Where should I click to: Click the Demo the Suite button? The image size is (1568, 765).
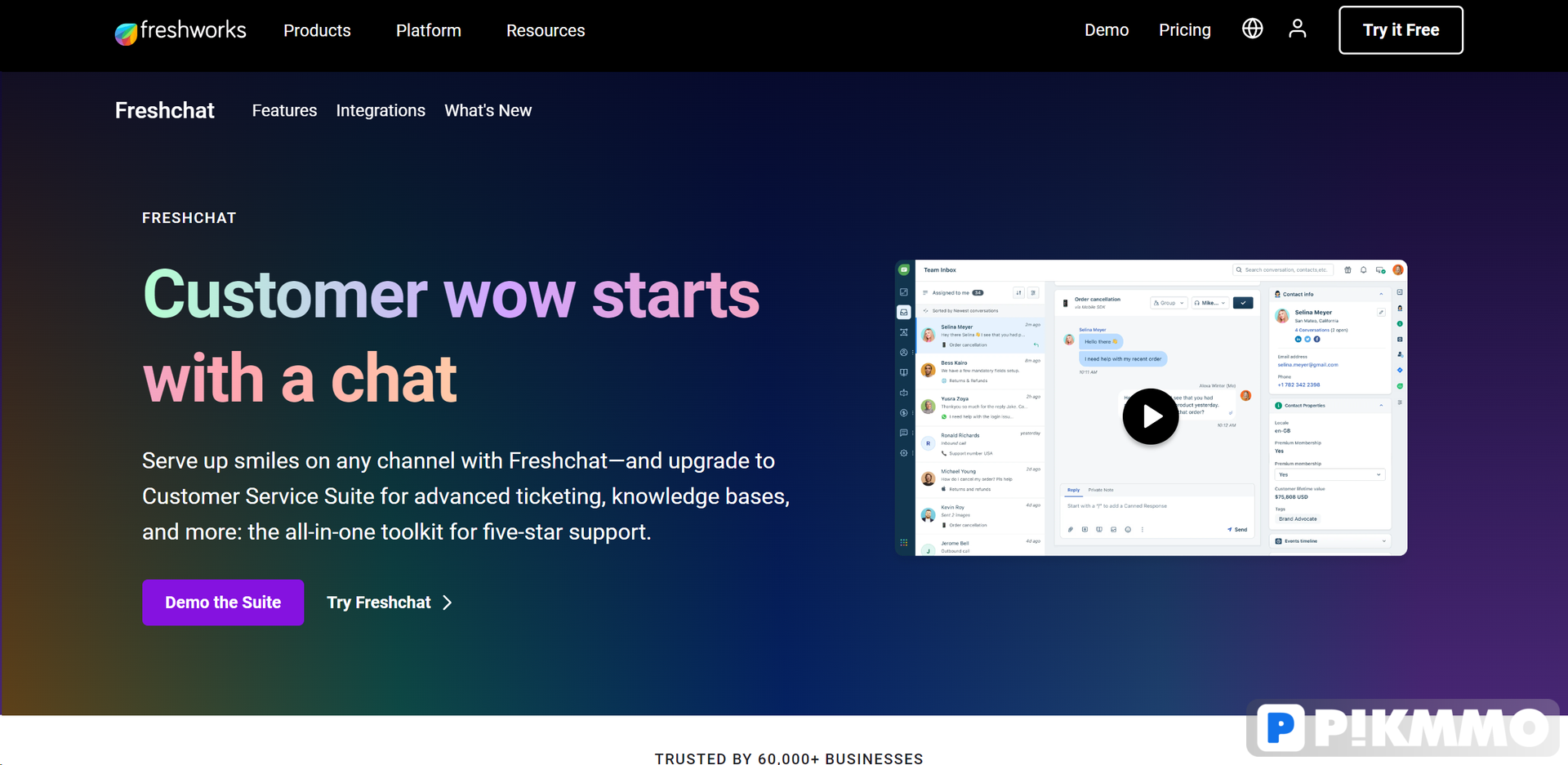(x=223, y=603)
